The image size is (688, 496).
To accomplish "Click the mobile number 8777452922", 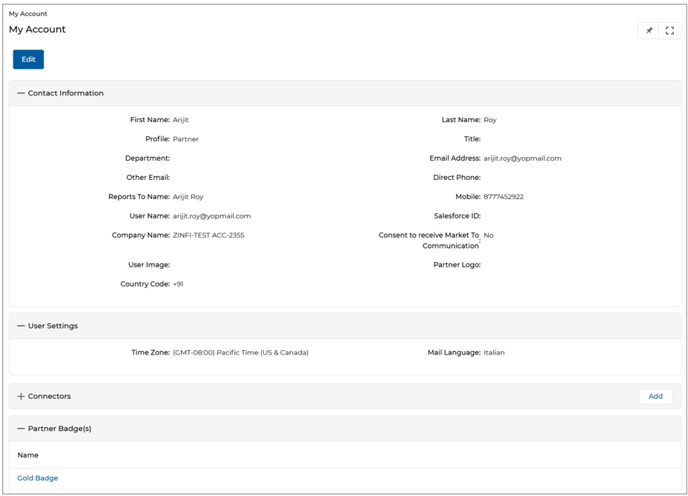I will pos(503,197).
